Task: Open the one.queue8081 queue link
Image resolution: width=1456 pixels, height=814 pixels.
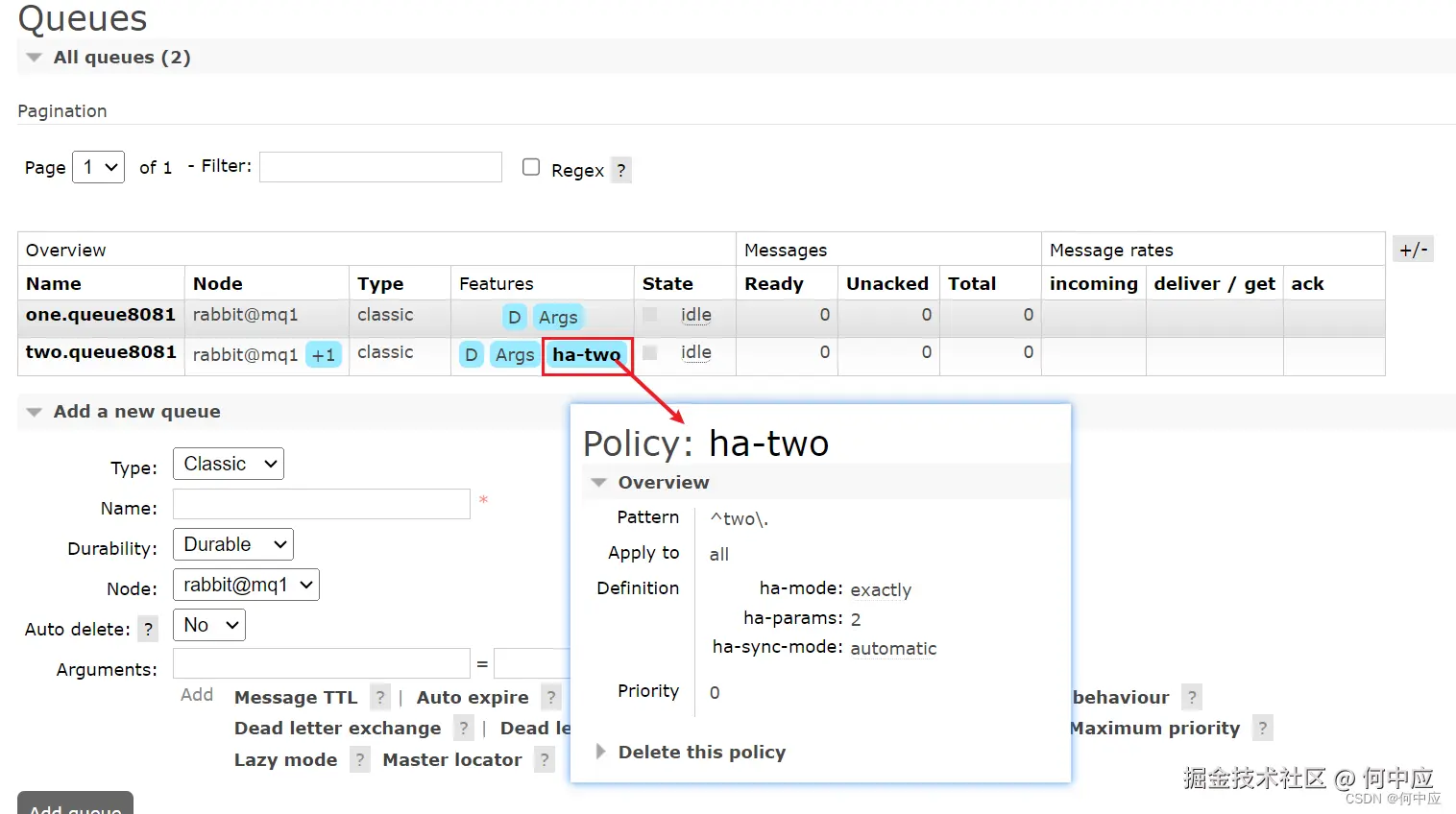Action: tap(101, 315)
